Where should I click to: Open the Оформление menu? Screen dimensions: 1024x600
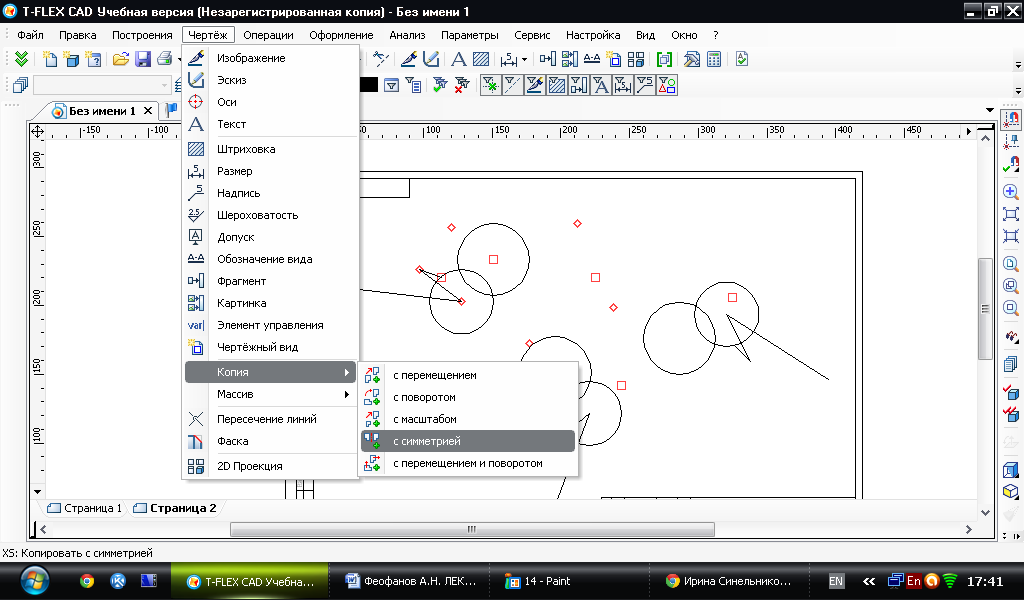342,35
